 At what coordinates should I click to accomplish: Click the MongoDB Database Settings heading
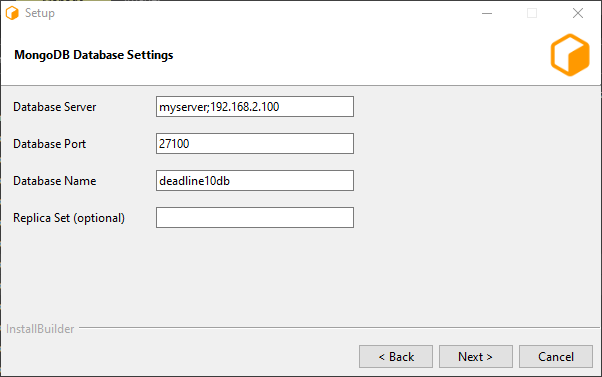(x=94, y=55)
